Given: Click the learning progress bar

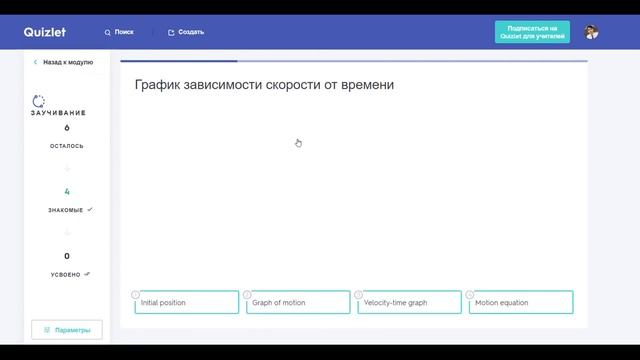Looking at the screenshot, I should [x=354, y=61].
